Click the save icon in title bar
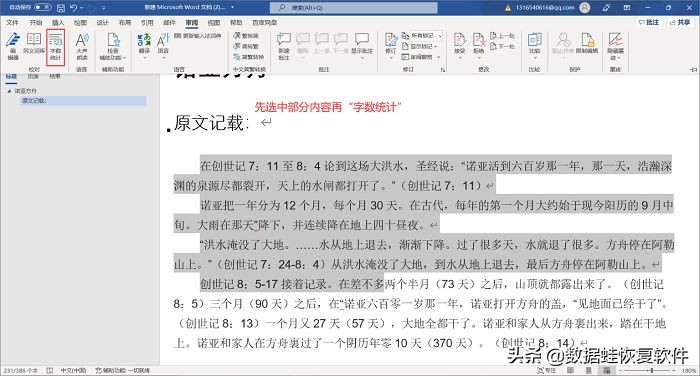 (x=61, y=8)
